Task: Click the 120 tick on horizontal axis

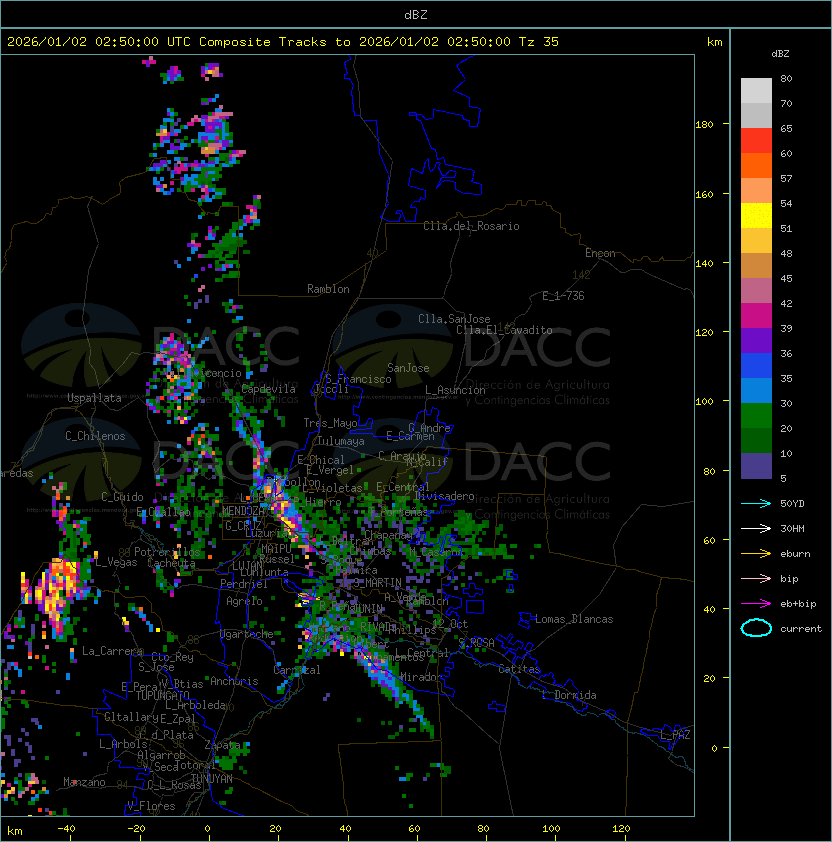Action: coord(621,829)
